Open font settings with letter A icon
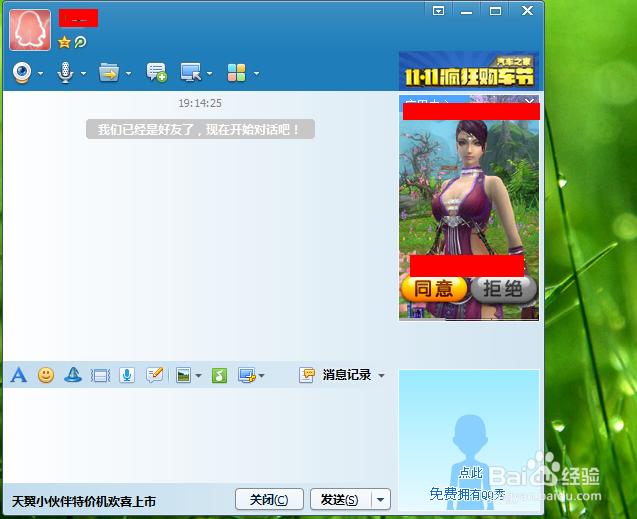Screen dimensions: 637x519 point(19,375)
